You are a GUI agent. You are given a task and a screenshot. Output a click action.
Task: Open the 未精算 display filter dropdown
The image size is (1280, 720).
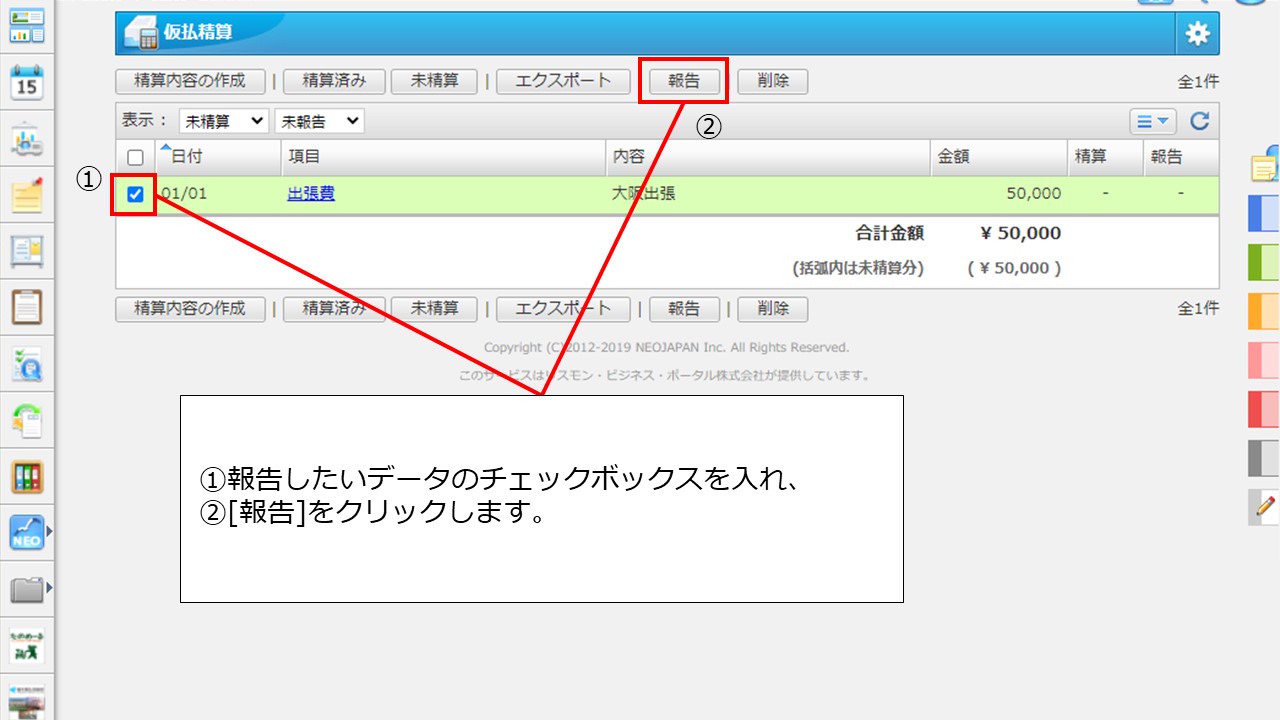coord(224,121)
